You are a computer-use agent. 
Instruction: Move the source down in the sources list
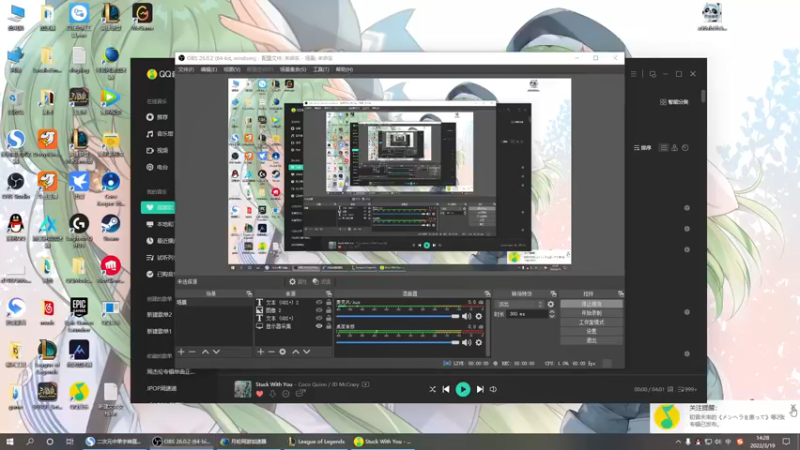click(x=307, y=352)
